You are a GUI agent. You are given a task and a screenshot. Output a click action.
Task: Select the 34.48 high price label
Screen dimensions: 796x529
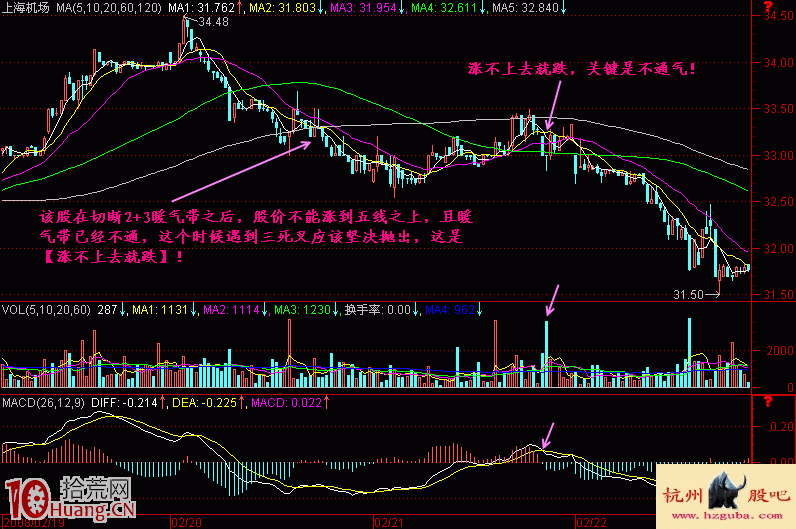[213, 22]
